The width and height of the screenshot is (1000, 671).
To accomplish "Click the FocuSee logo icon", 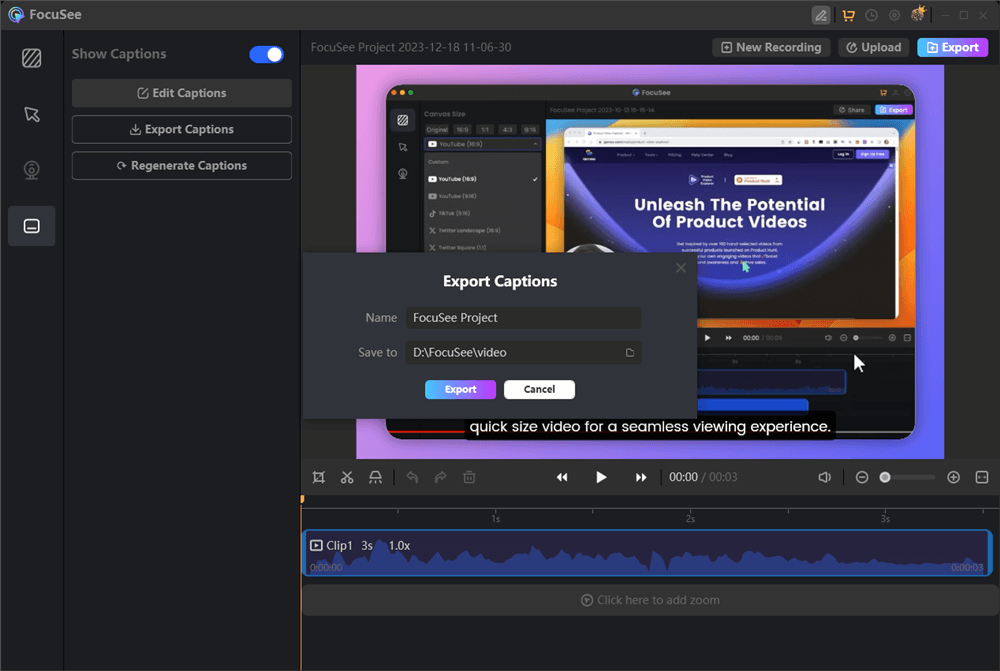I will coord(16,14).
